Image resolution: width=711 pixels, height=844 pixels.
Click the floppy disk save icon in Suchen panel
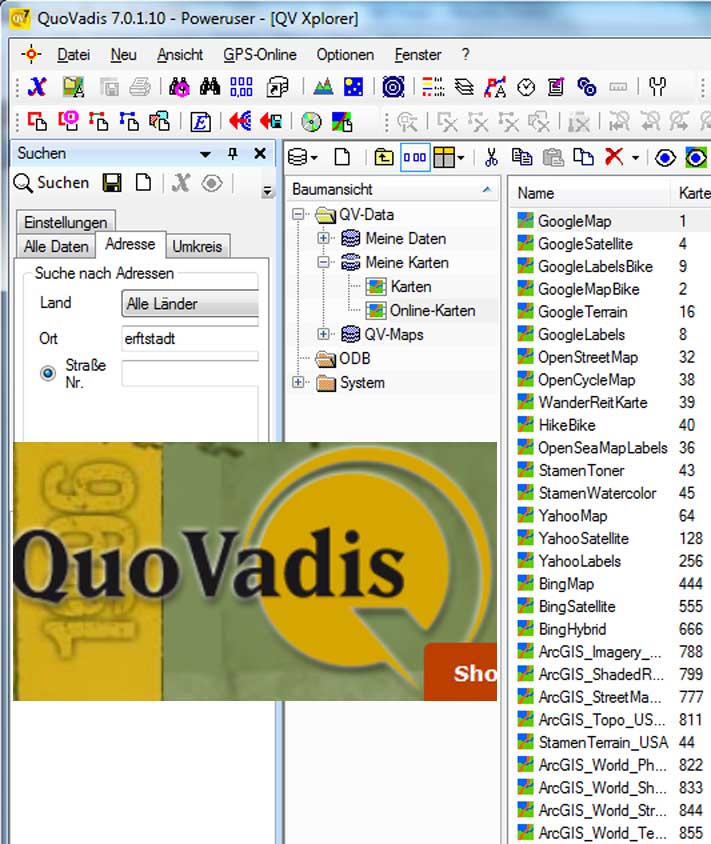coord(113,183)
